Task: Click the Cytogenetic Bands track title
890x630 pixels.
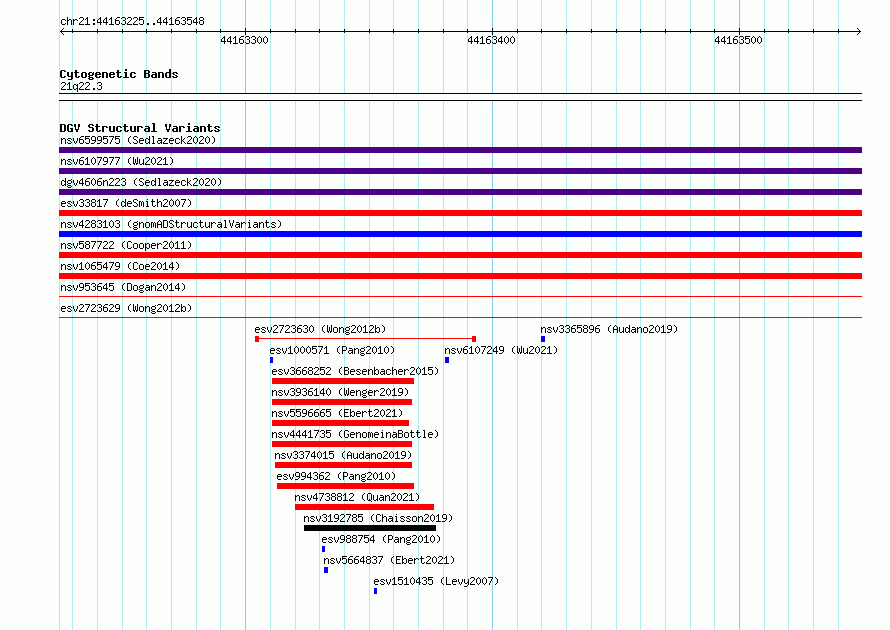Action: pos(119,74)
